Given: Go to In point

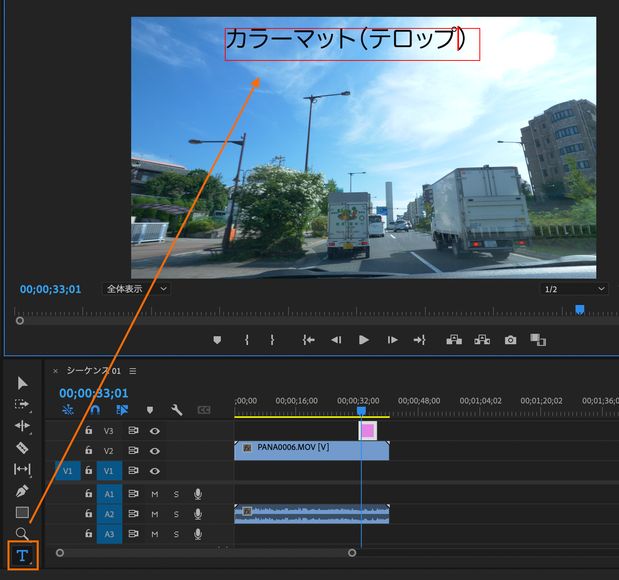Looking at the screenshot, I should (308, 340).
